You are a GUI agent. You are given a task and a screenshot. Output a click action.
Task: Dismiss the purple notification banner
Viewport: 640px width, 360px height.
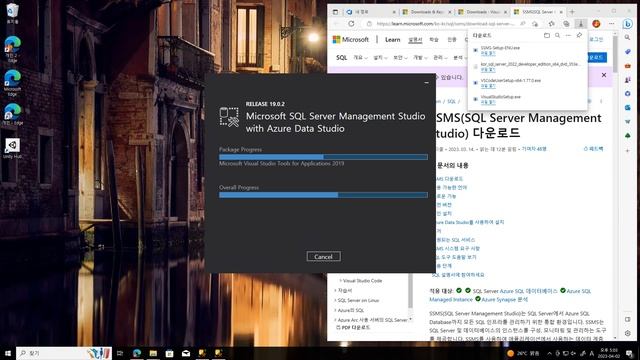(x=604, y=75)
